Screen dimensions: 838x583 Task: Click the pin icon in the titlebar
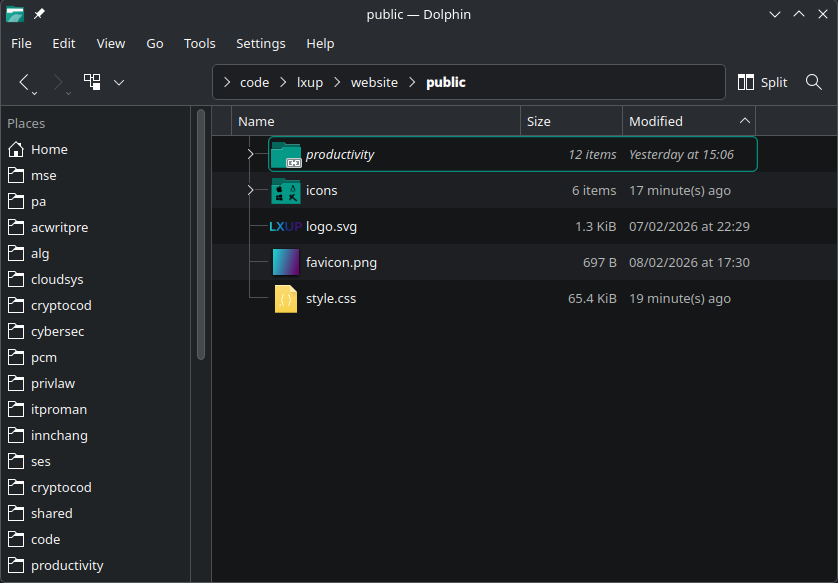(38, 14)
